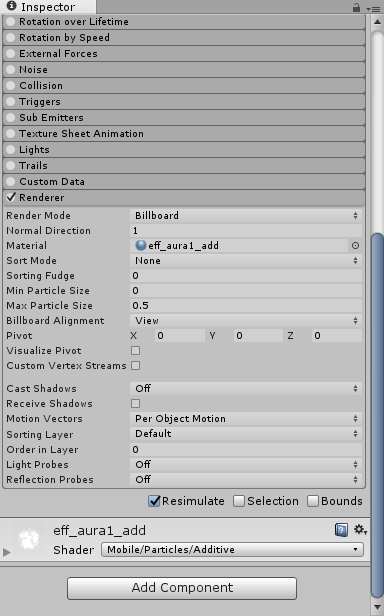Open the eff_aura1_add material gear menu

360,530
